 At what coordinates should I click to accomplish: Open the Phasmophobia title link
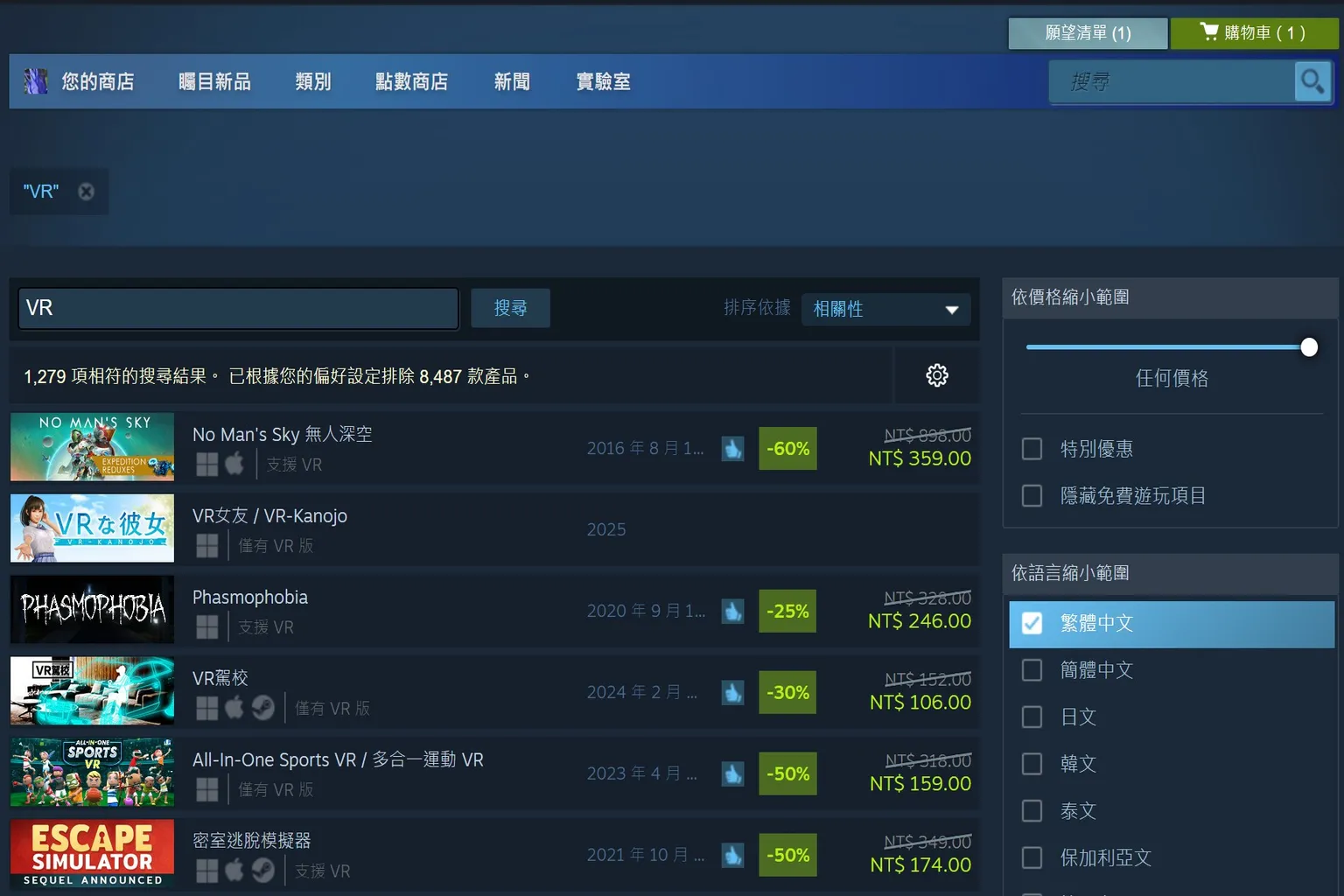(250, 597)
